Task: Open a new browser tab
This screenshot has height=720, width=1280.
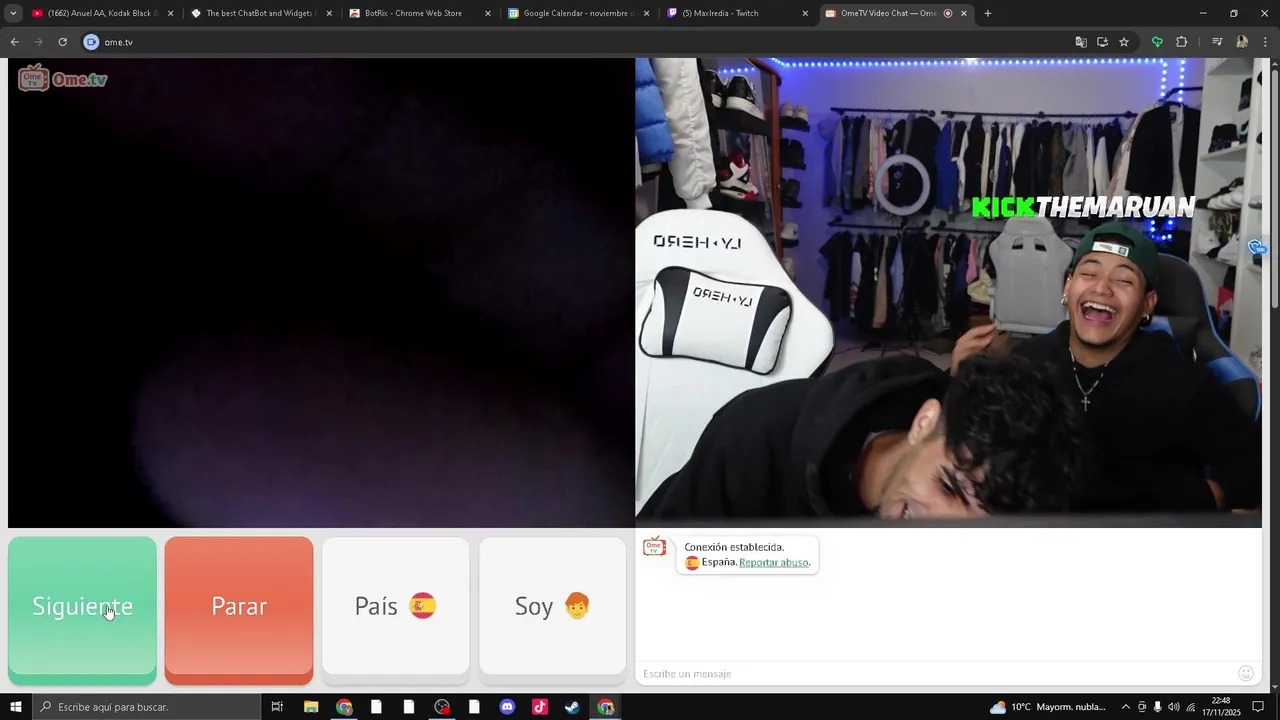Action: click(x=988, y=13)
